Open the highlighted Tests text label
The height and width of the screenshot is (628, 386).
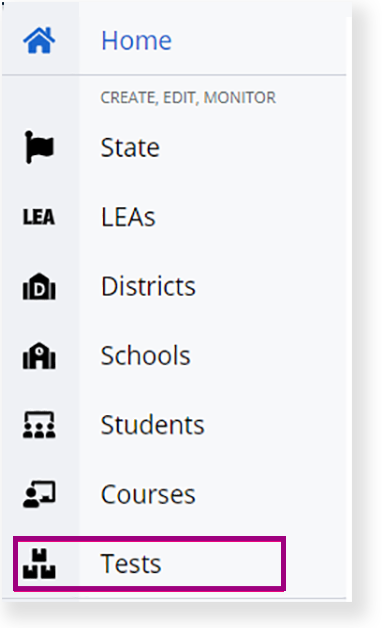[x=131, y=564]
